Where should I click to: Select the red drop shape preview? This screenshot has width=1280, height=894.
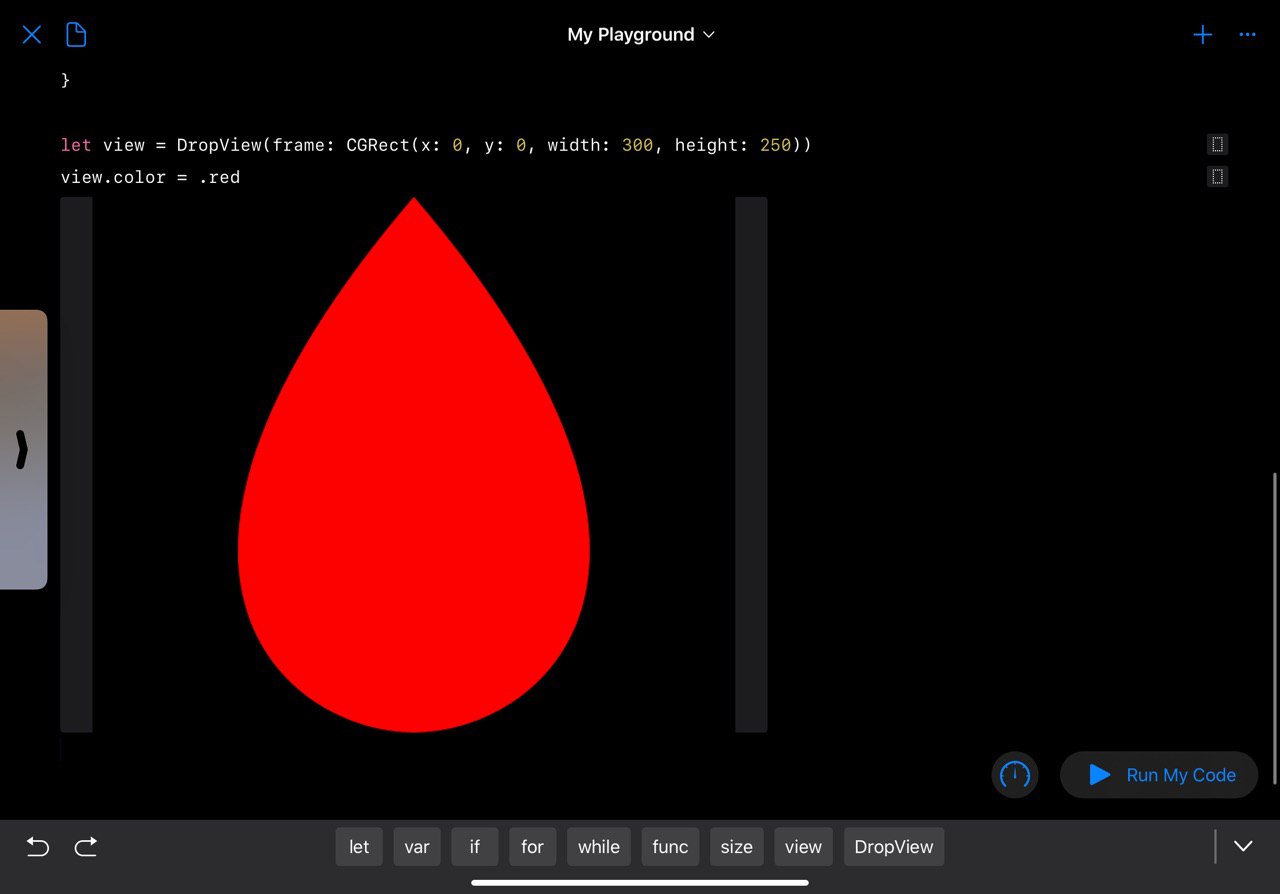coord(414,465)
